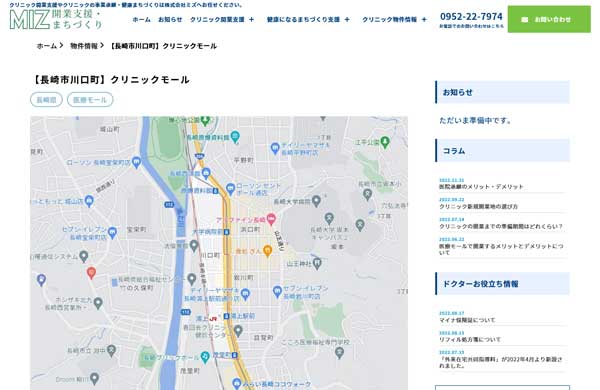The height and width of the screenshot is (390, 600).
Task: Expand the plus next to クリニック開業支援
Action: coord(251,20)
